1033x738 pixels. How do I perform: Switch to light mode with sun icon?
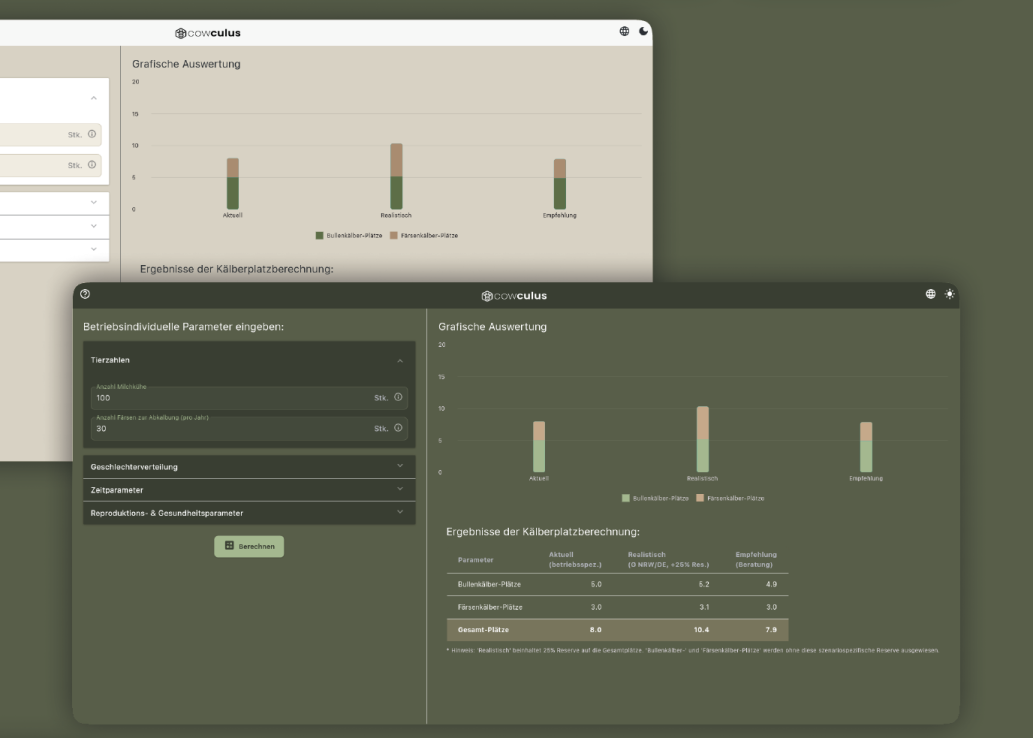click(950, 294)
